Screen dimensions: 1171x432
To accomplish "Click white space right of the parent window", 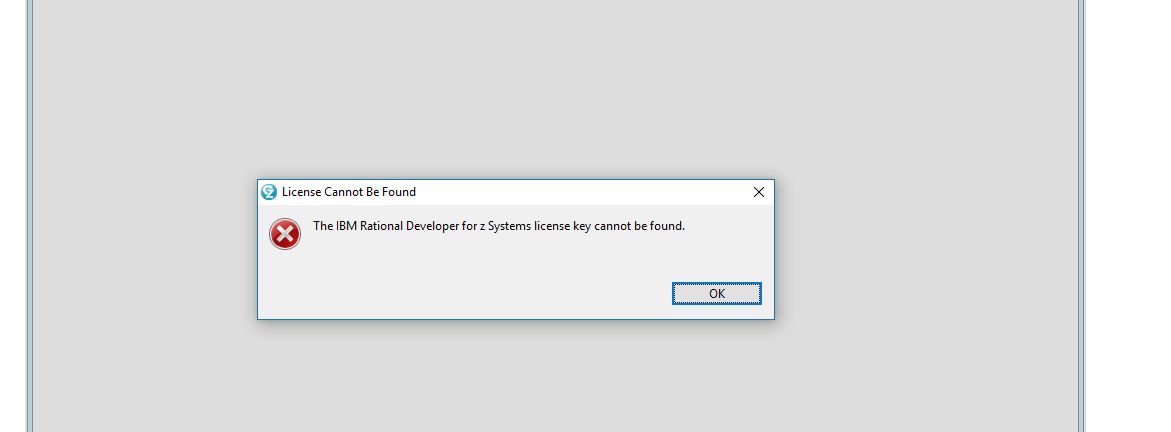I will tap(1128, 216).
